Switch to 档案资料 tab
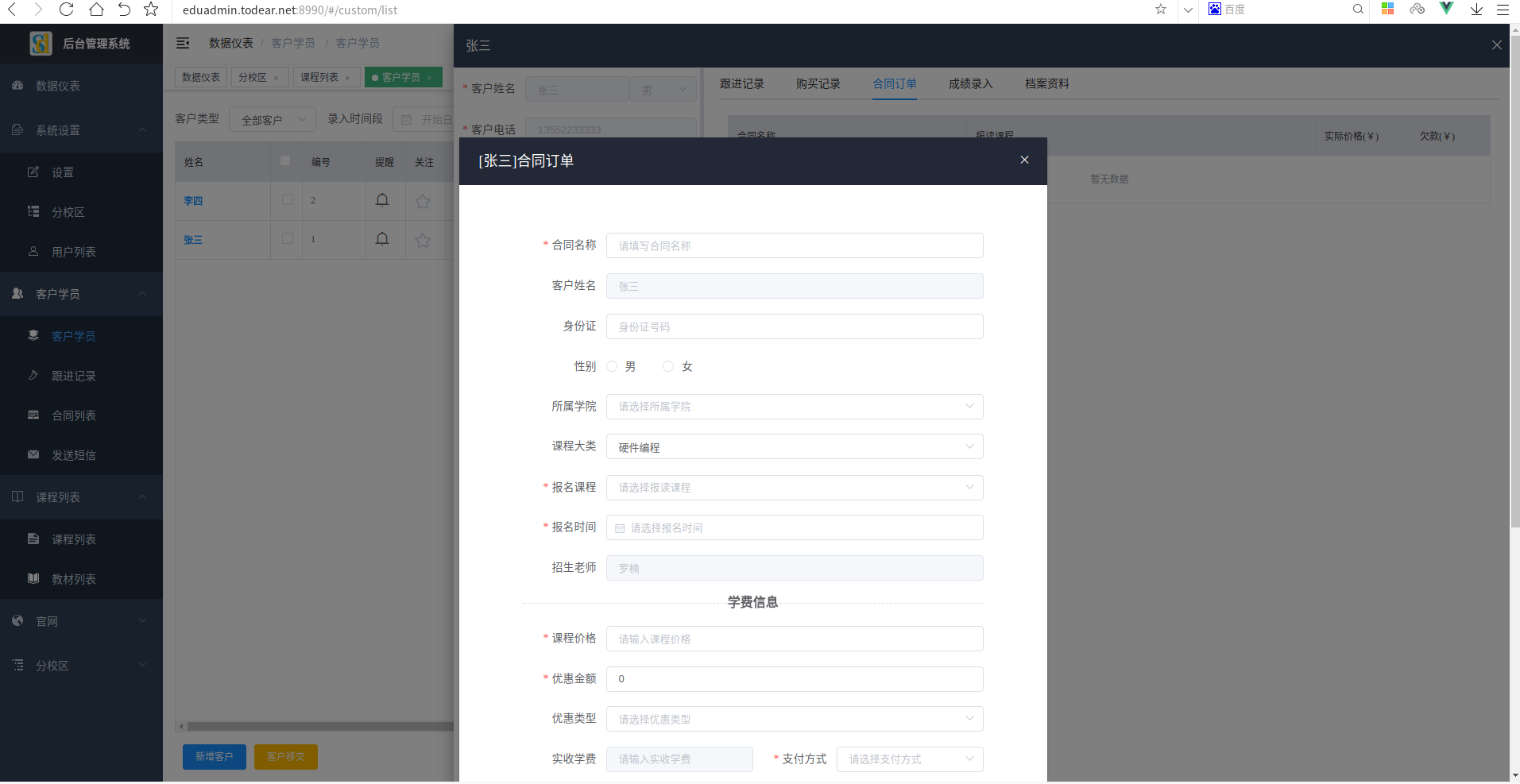The width and height of the screenshot is (1520, 784). [x=1047, y=83]
